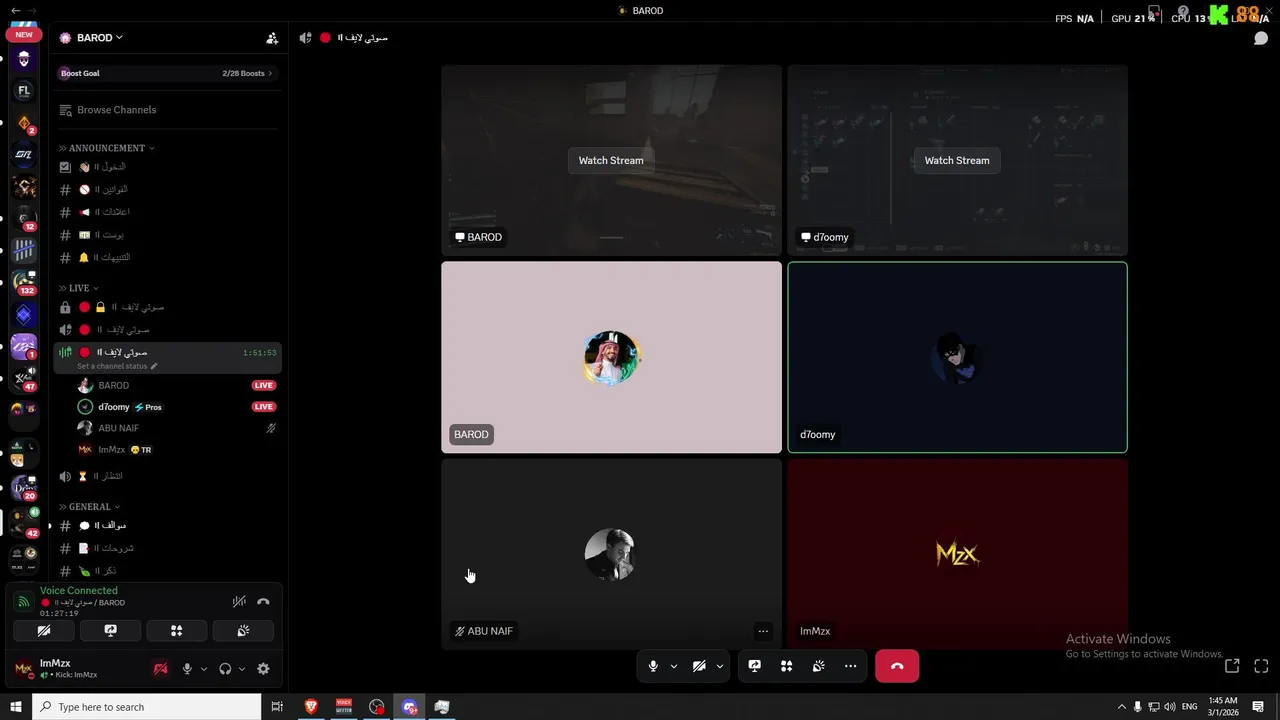Enter full screen call view
The height and width of the screenshot is (720, 1280).
(x=1261, y=665)
